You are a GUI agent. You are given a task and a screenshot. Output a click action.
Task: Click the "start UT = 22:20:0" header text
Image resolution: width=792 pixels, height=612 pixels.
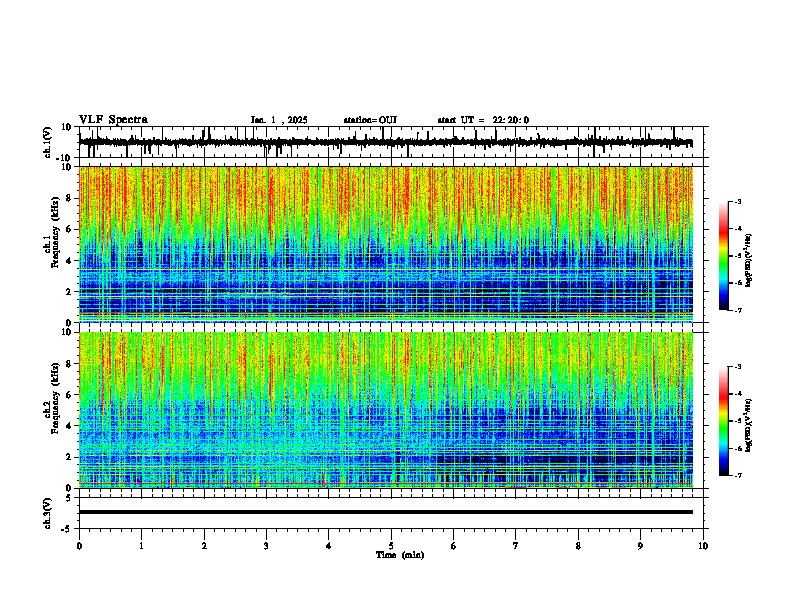(483, 120)
